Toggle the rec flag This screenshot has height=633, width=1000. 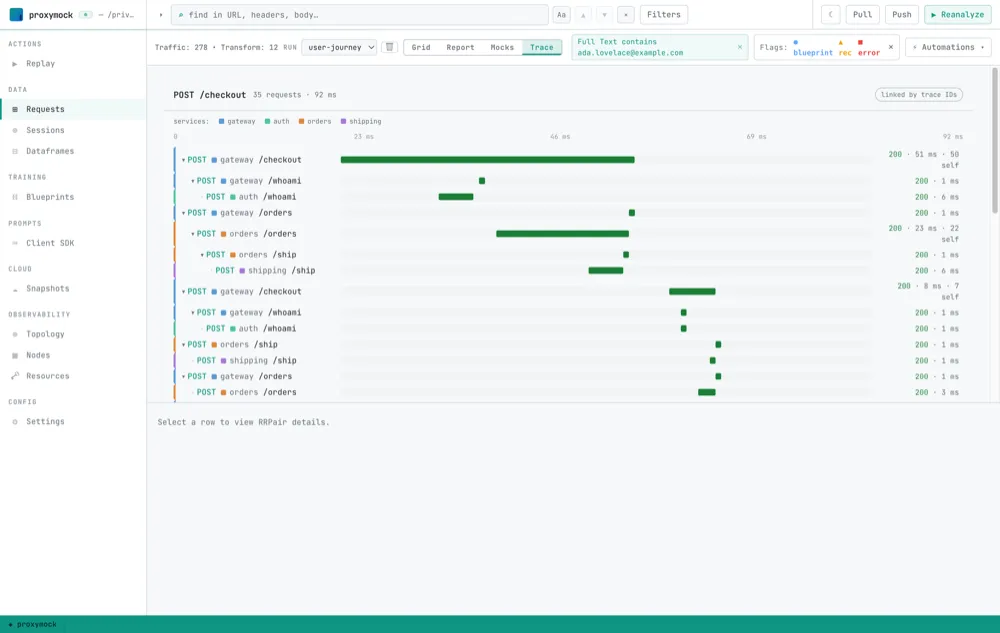844,48
